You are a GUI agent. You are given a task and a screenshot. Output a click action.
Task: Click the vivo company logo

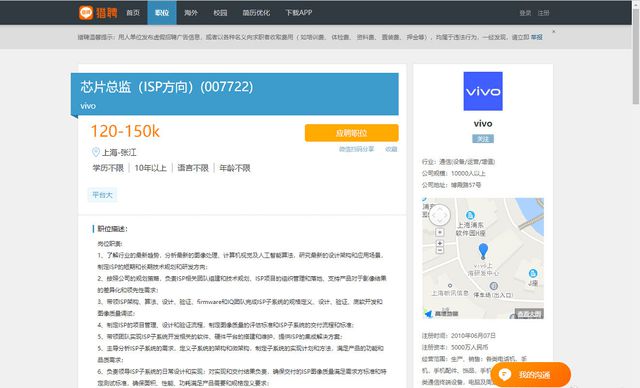coord(483,91)
